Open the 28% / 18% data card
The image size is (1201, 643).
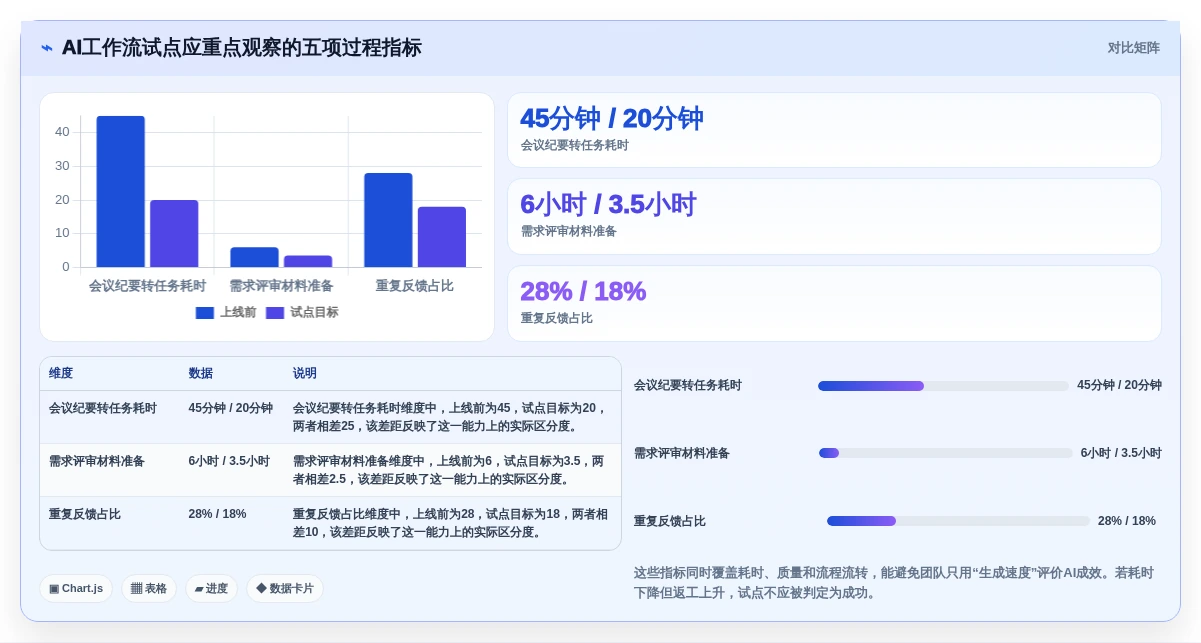point(834,303)
